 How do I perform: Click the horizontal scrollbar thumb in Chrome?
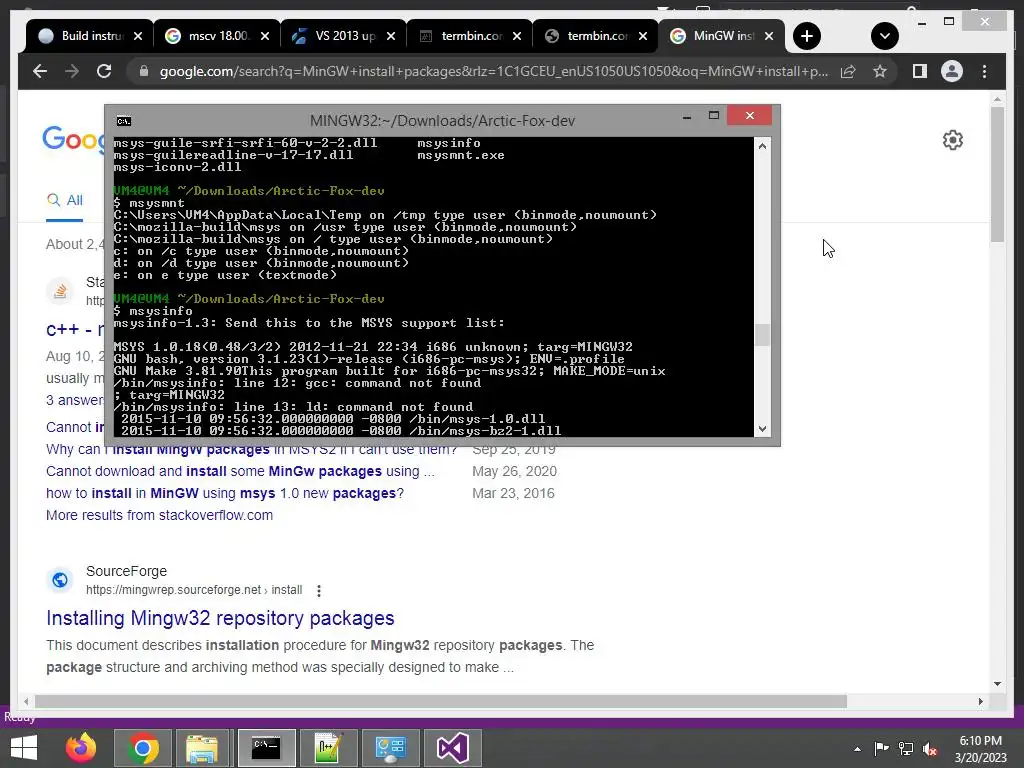tap(441, 701)
